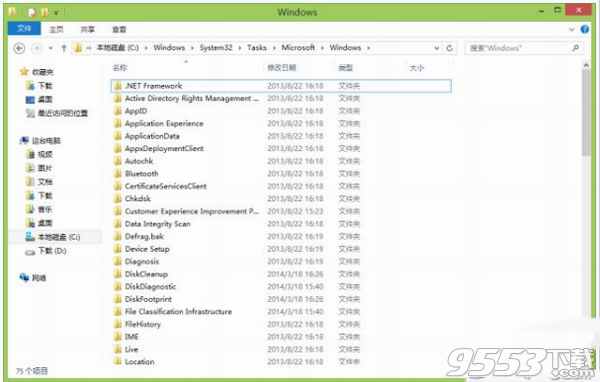
Task: Select the Location folder icon
Action: 118,362
